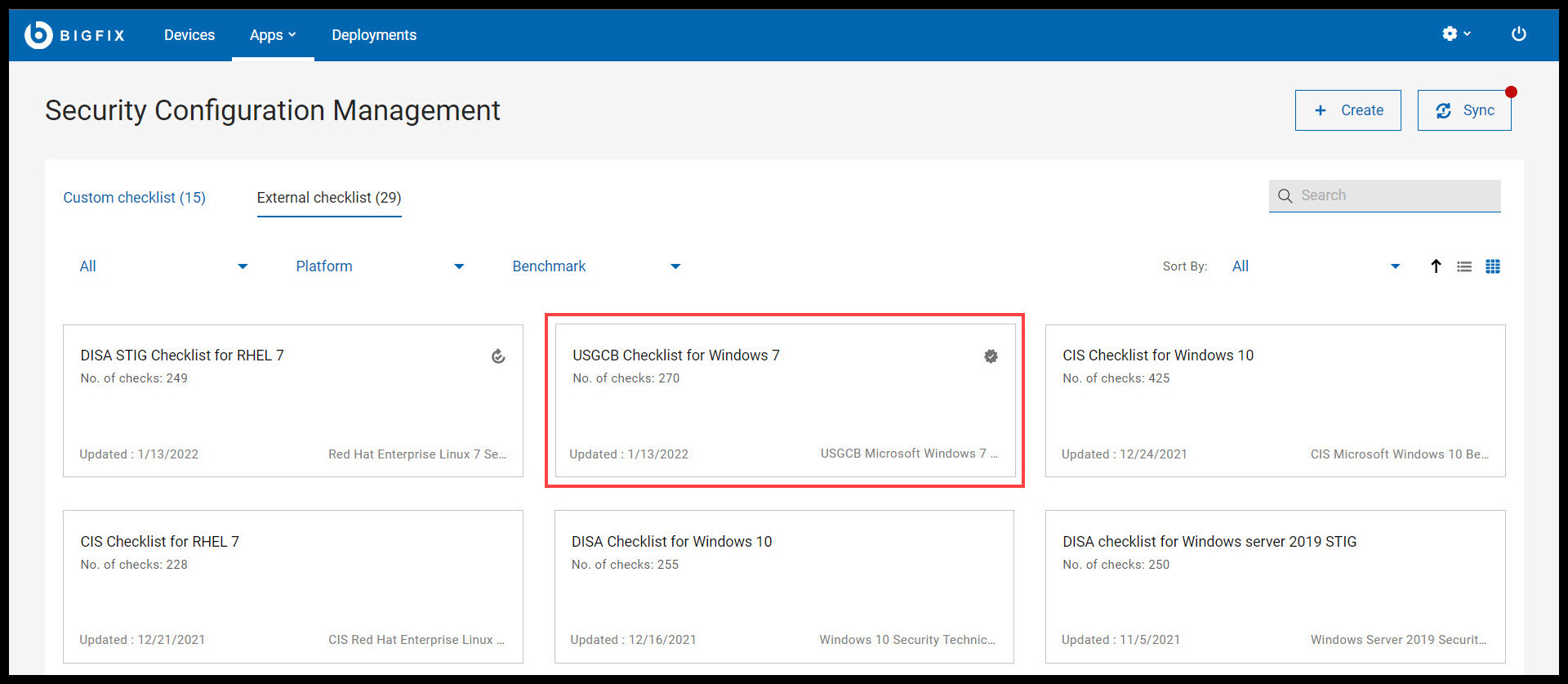Go to the Devices page
Image resolution: width=1568 pixels, height=684 pixels.
189,35
